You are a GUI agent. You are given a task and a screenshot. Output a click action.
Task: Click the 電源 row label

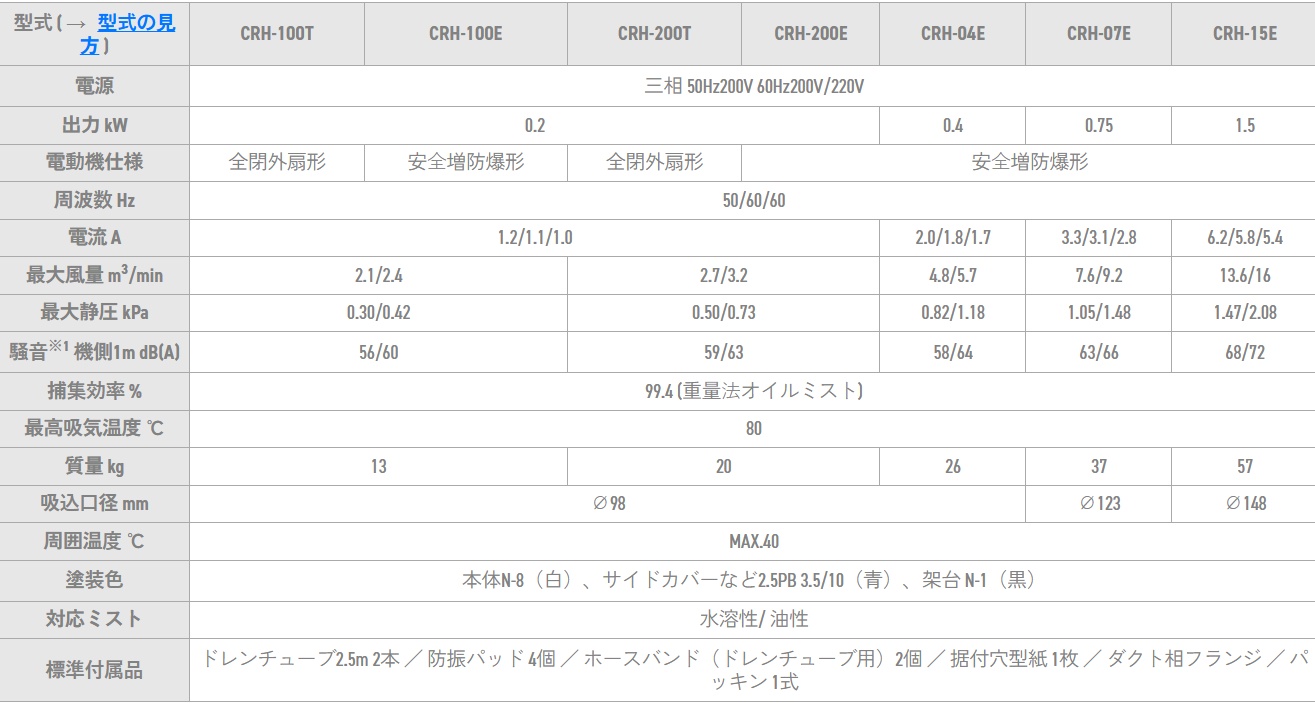pyautogui.click(x=94, y=86)
